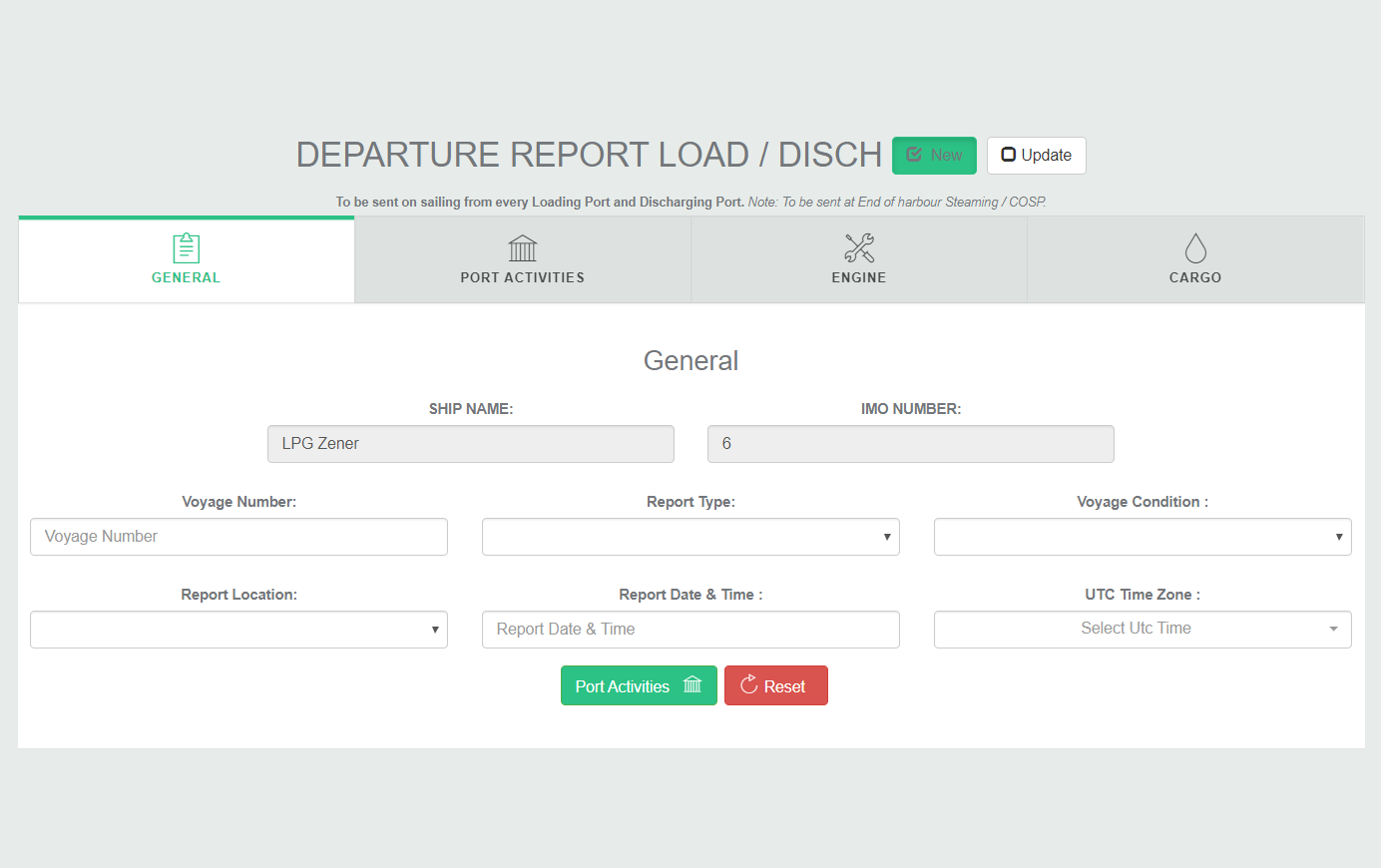The height and width of the screenshot is (868, 1381).
Task: Select the New report toggle
Action: [933, 156]
